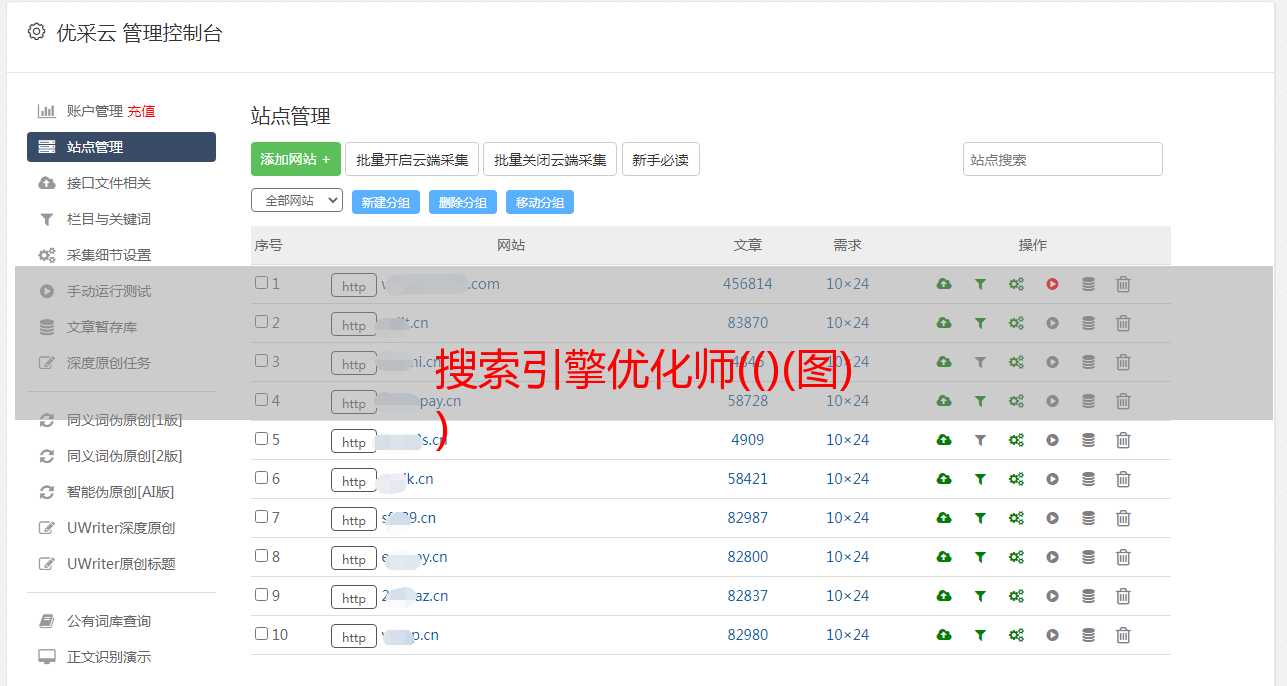Click trash delete icon in row 6

(x=1123, y=479)
